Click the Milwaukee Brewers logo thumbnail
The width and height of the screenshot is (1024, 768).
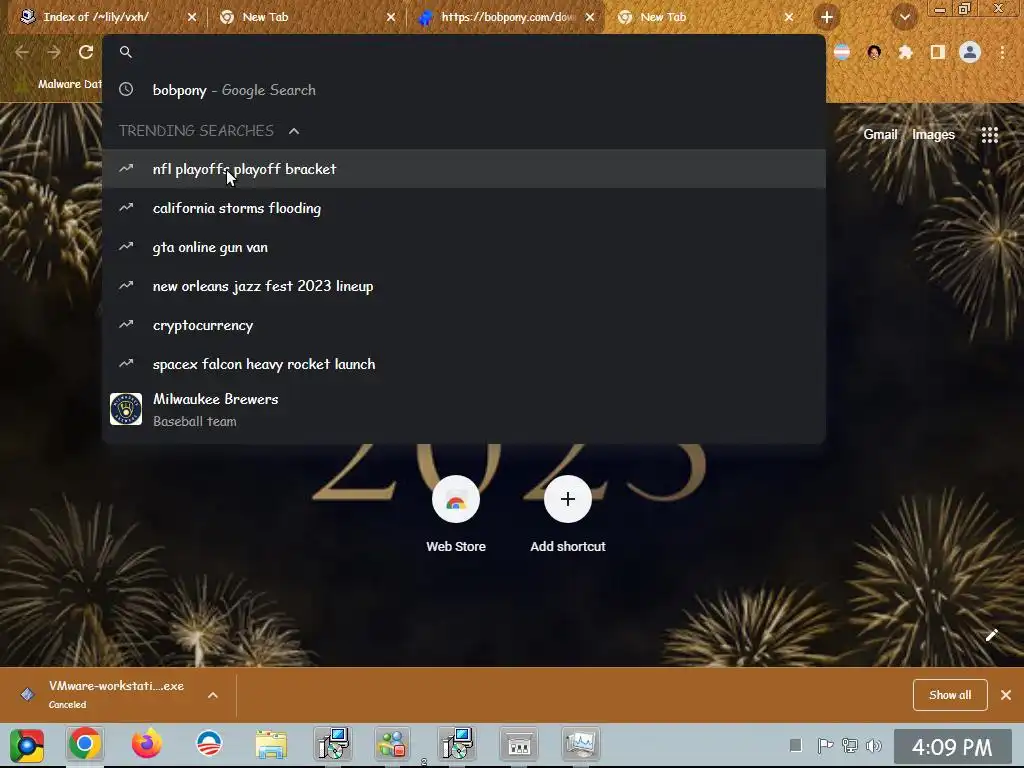[126, 409]
